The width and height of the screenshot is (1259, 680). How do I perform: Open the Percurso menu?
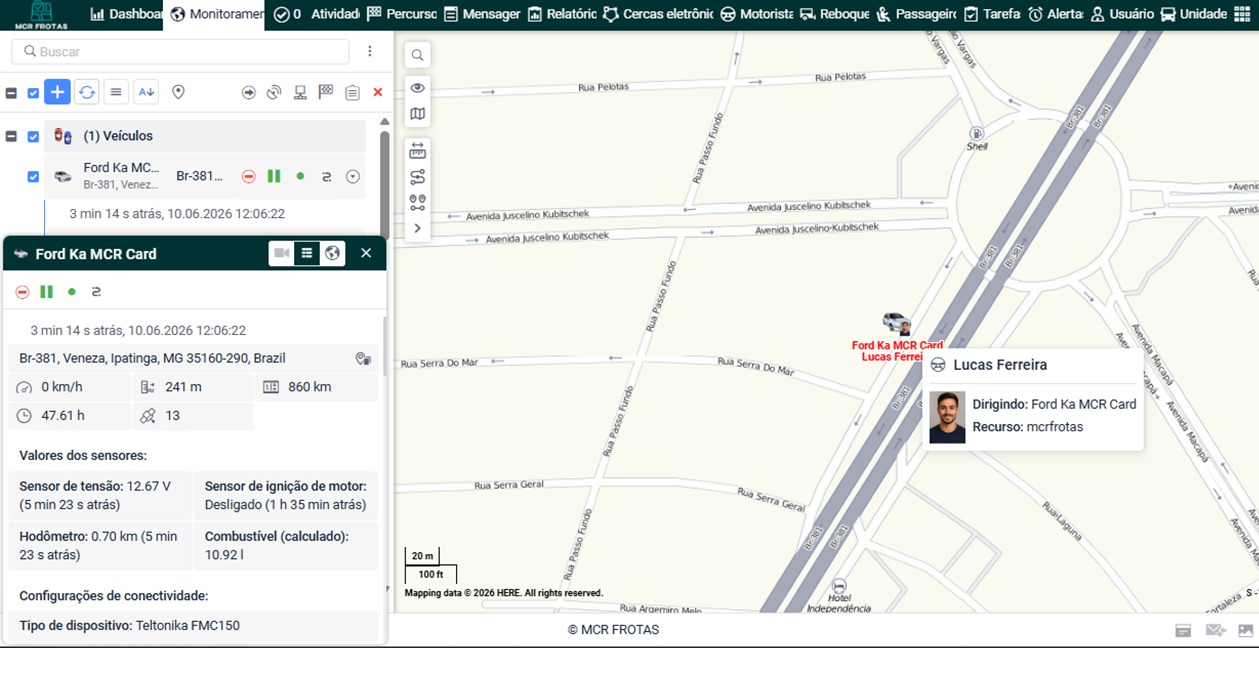tap(401, 14)
